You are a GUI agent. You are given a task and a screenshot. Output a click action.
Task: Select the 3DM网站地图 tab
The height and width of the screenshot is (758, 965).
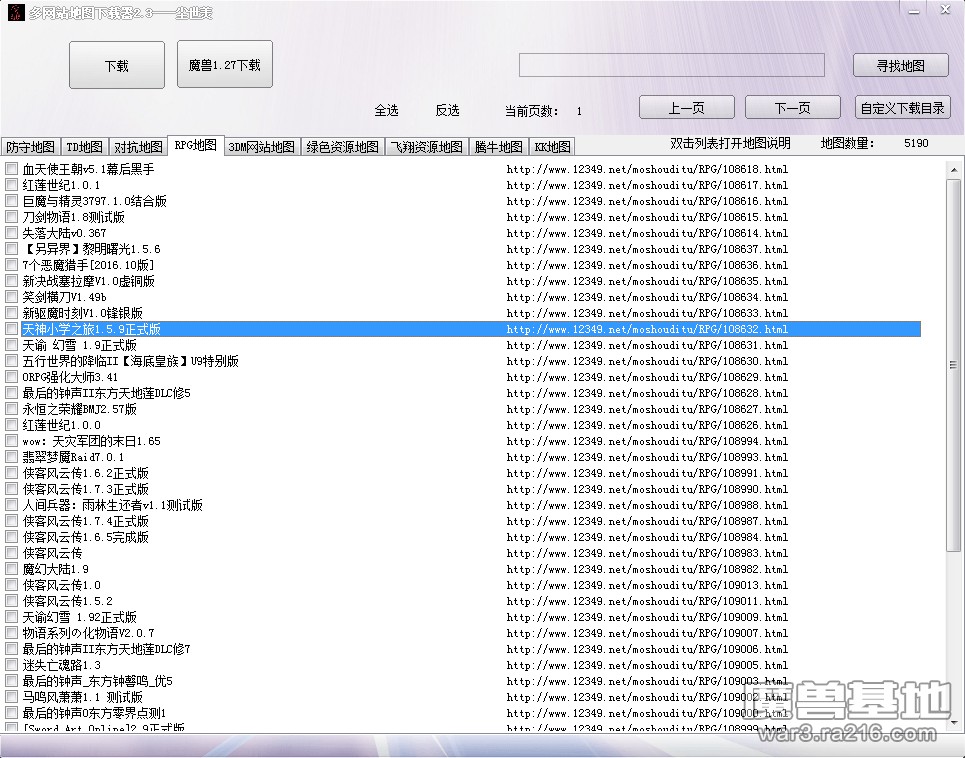coord(261,147)
